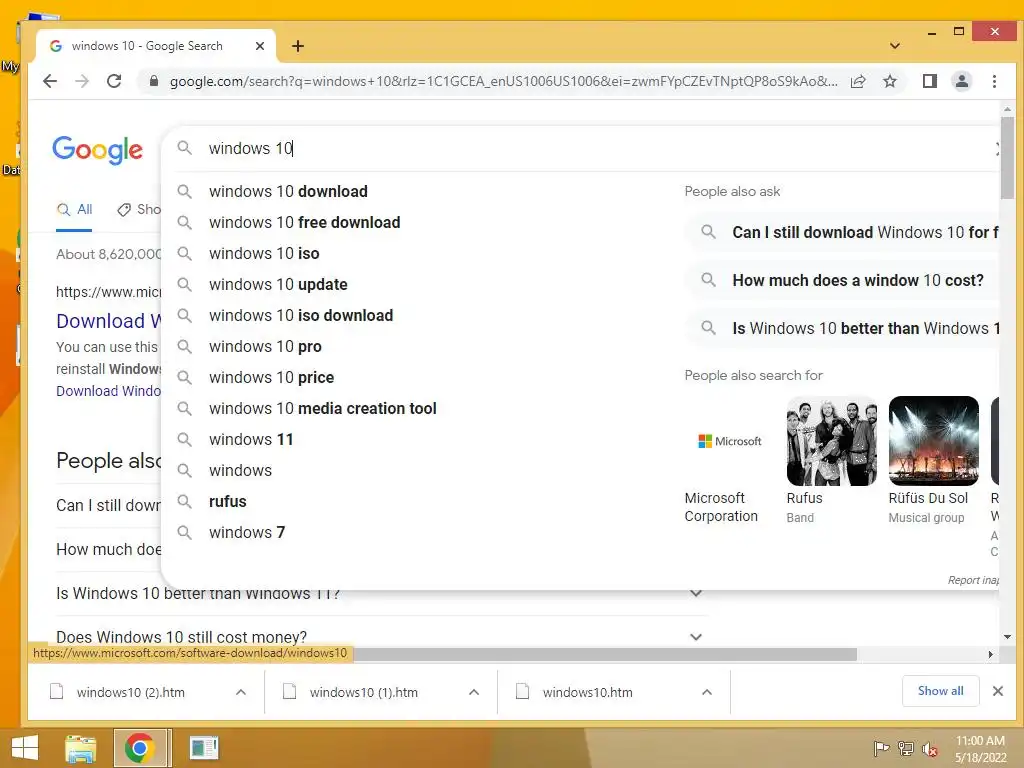Screen dimensions: 1024x768
Task: Open downloaded file windows10 (1).htm
Action: [363, 692]
